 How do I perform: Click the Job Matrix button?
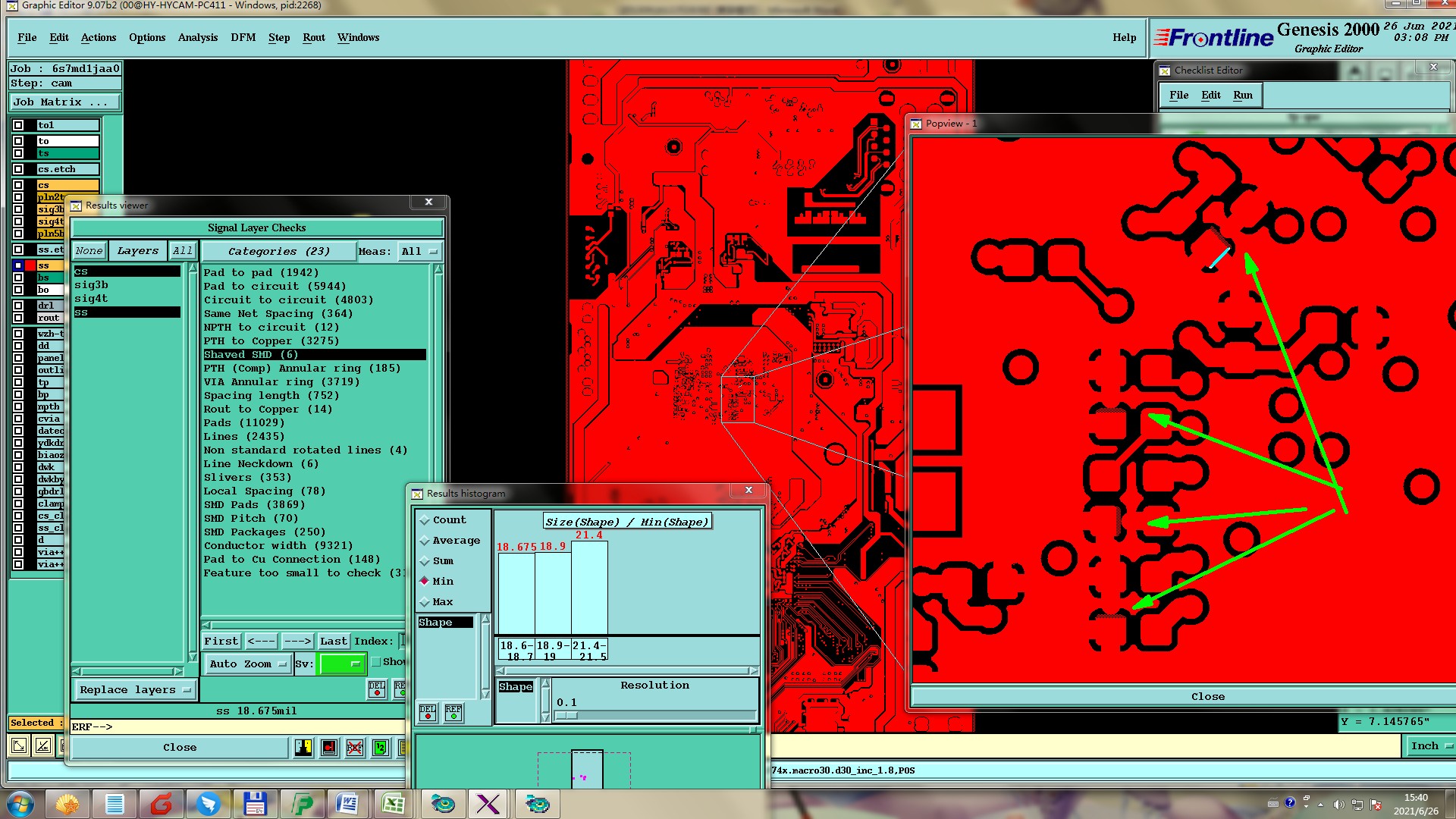64,102
